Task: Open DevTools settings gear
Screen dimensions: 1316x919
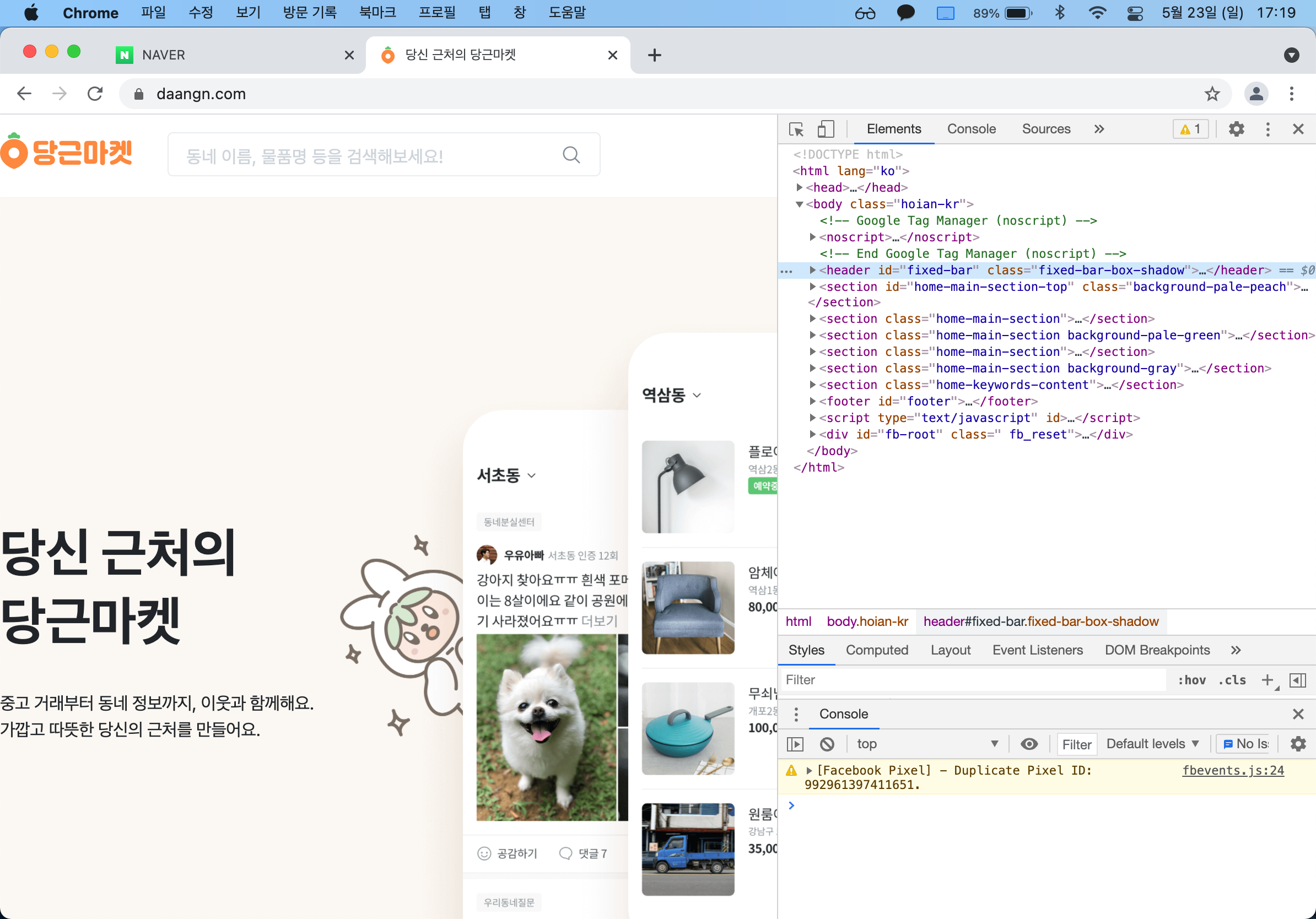Action: 1236,129
